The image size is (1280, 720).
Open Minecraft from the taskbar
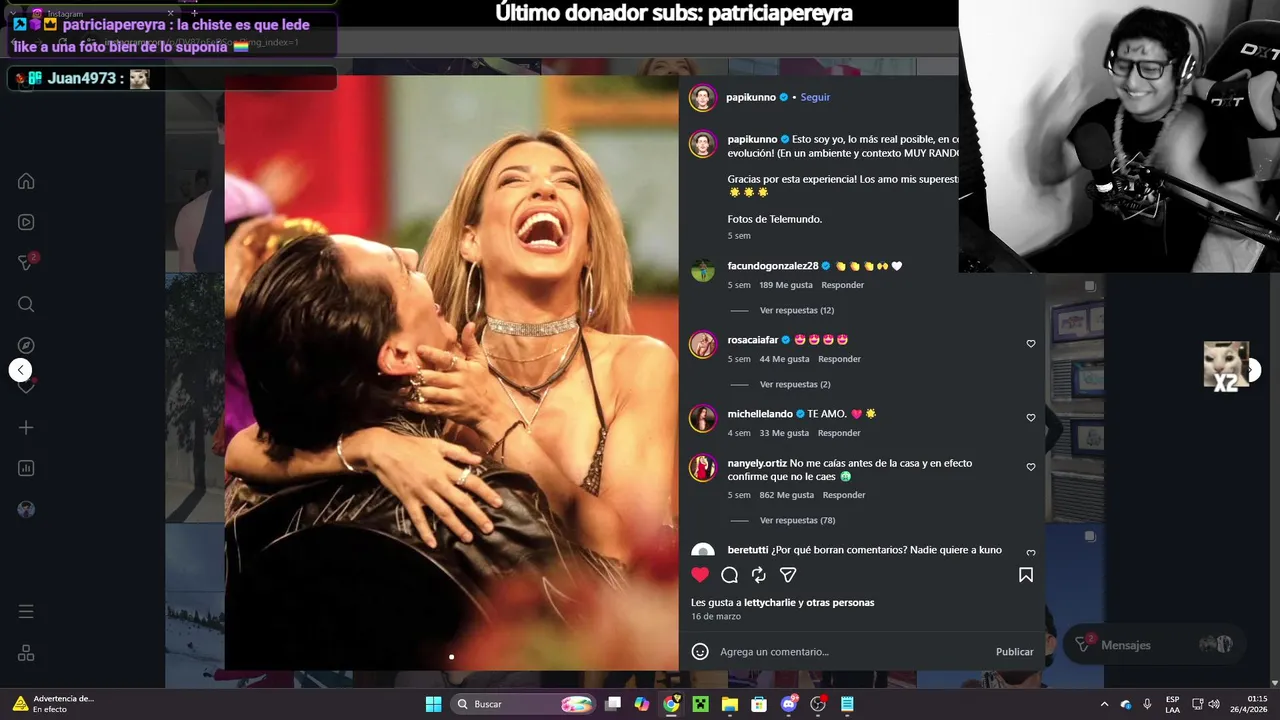pos(701,704)
